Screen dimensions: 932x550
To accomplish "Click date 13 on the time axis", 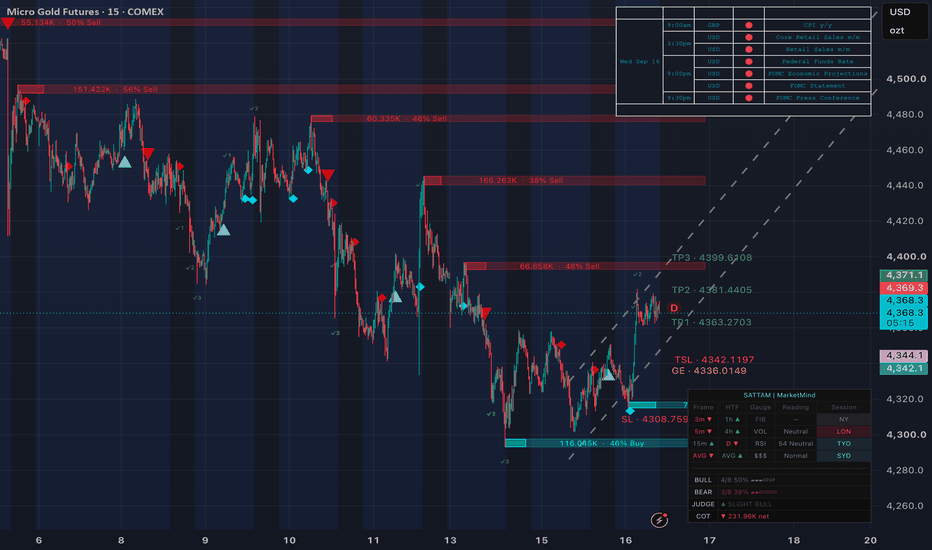I will coord(450,540).
